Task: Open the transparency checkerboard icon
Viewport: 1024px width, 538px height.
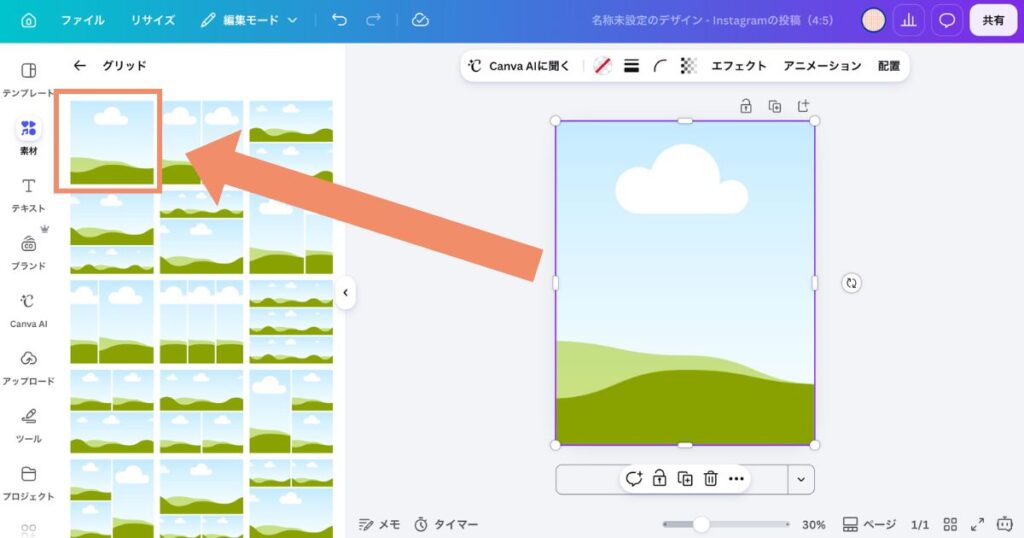Action: (x=688, y=66)
